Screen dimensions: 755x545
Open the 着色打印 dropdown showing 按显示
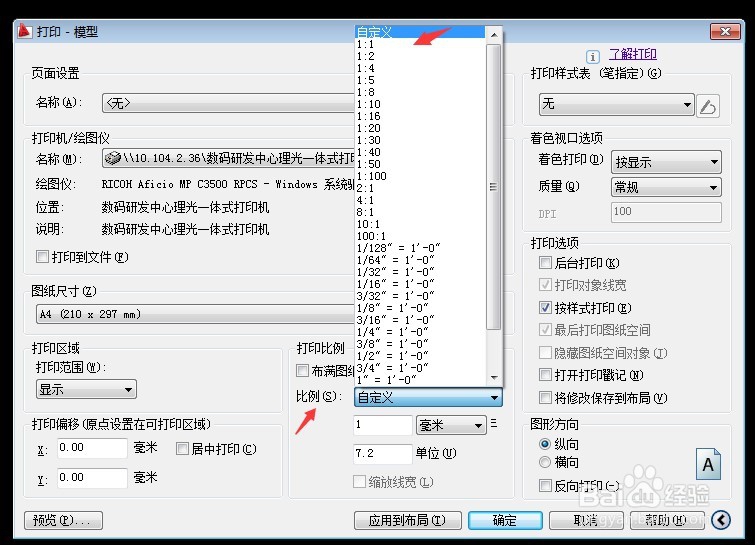tap(666, 162)
